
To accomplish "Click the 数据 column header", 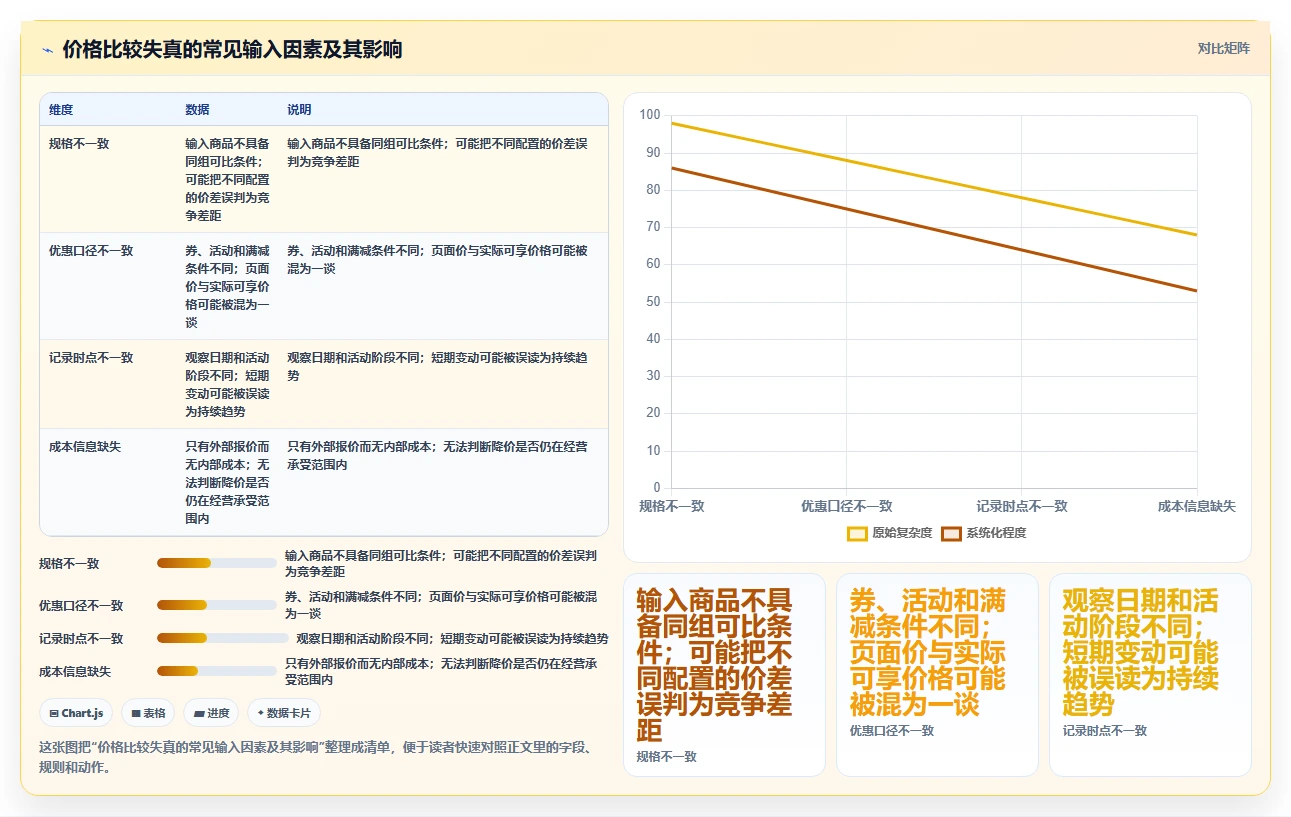I will pyautogui.click(x=197, y=110).
